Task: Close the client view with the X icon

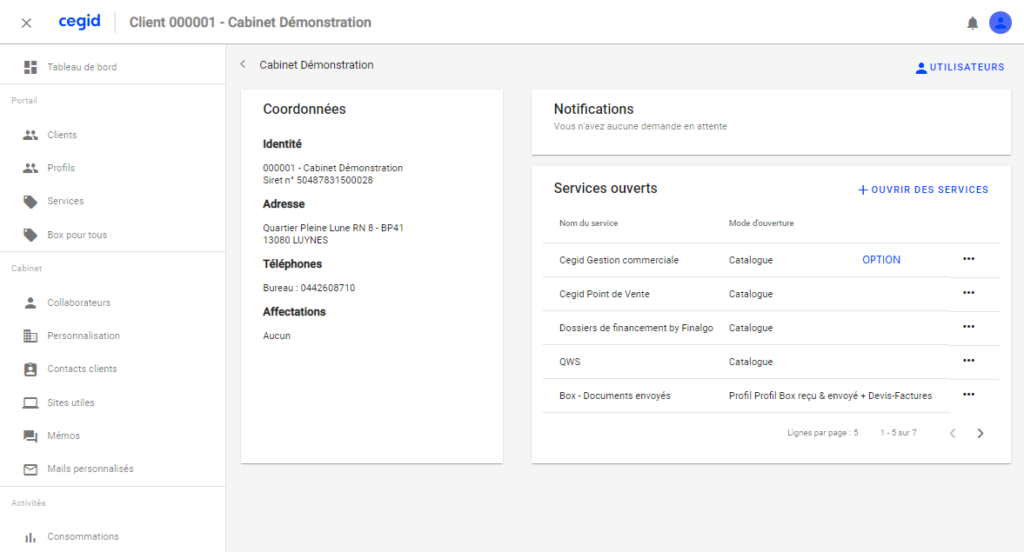Action: coord(26,23)
